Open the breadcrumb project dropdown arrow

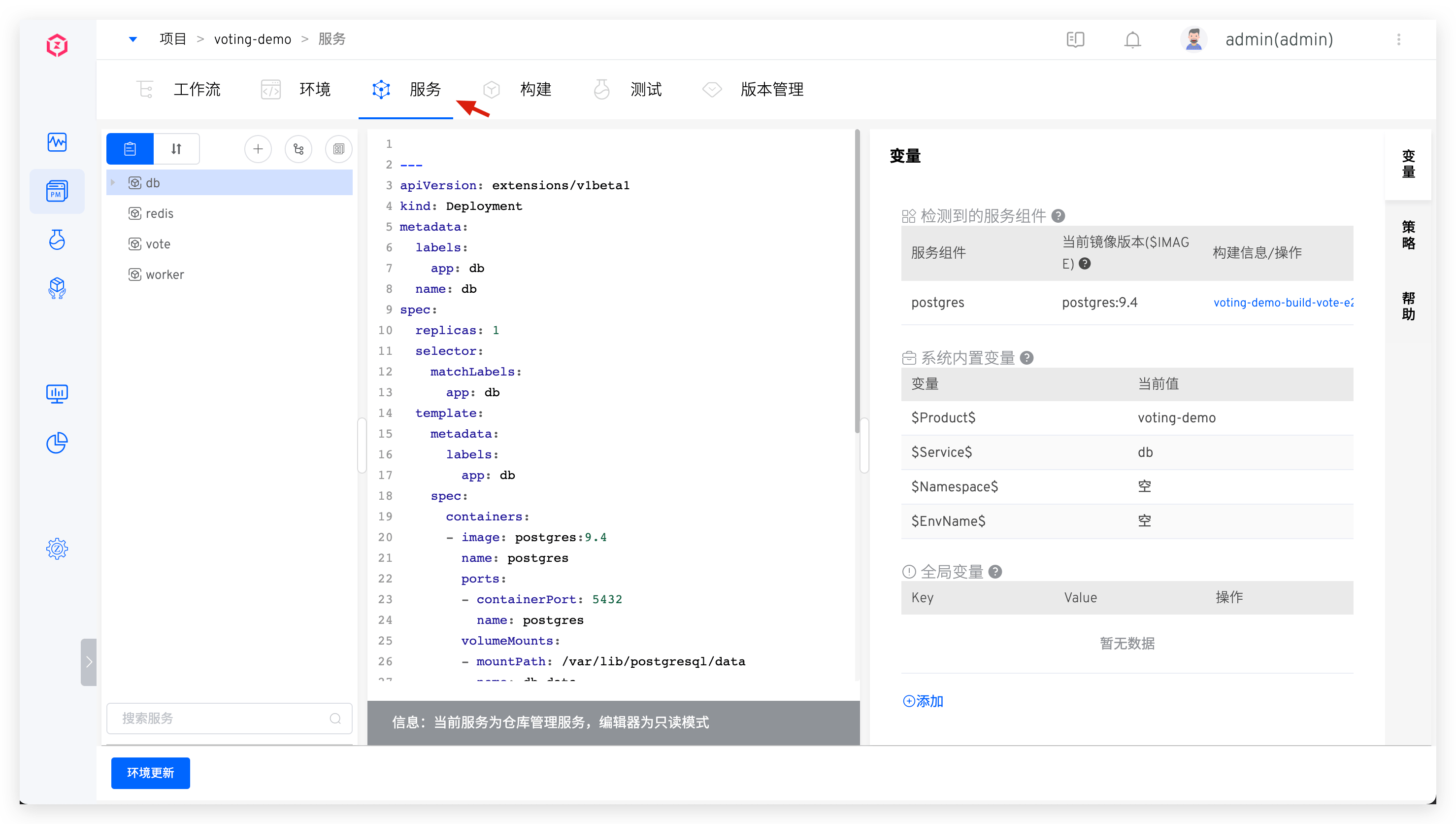coord(133,39)
